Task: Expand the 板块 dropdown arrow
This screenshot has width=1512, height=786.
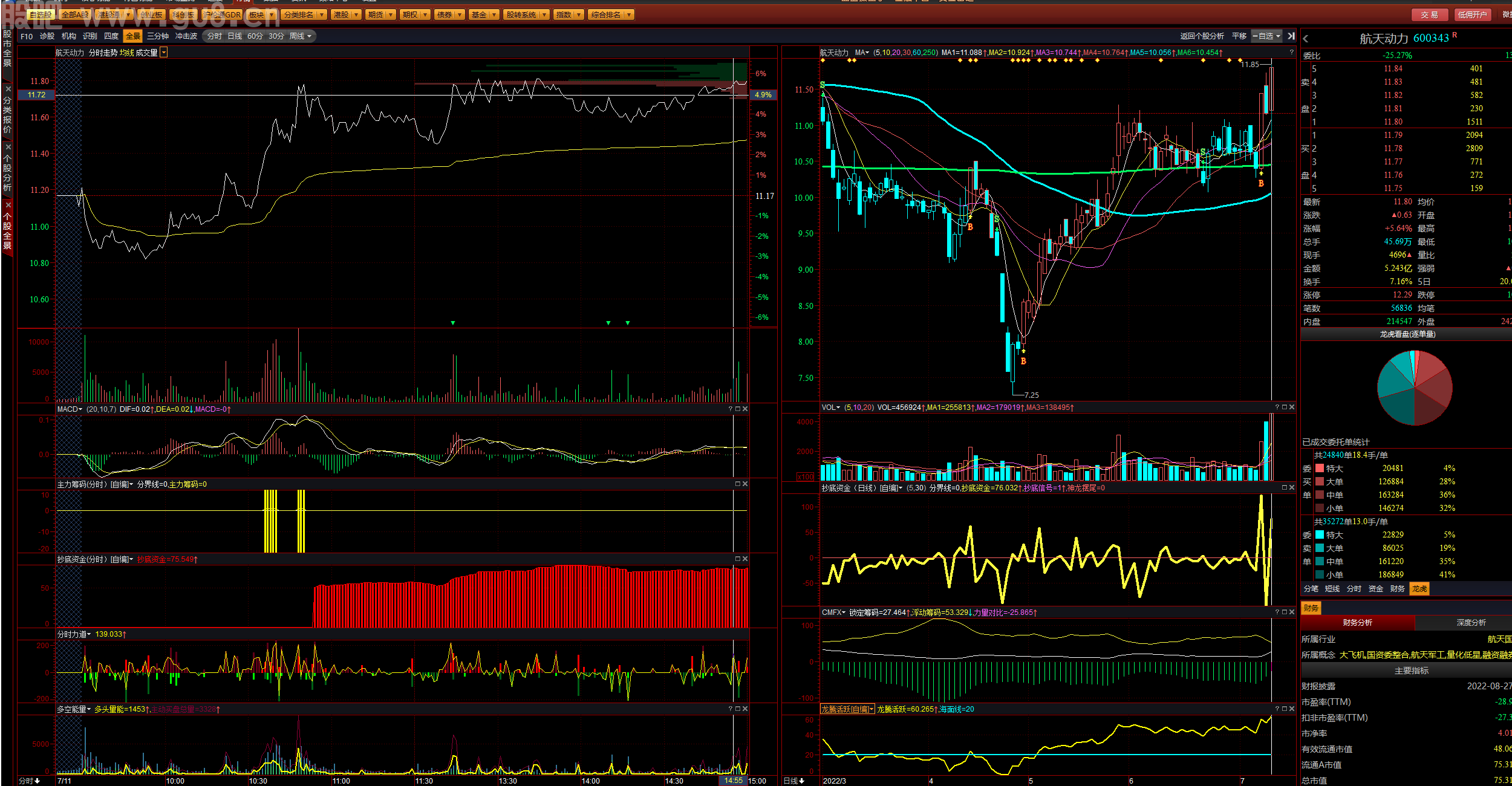Action: [x=272, y=15]
